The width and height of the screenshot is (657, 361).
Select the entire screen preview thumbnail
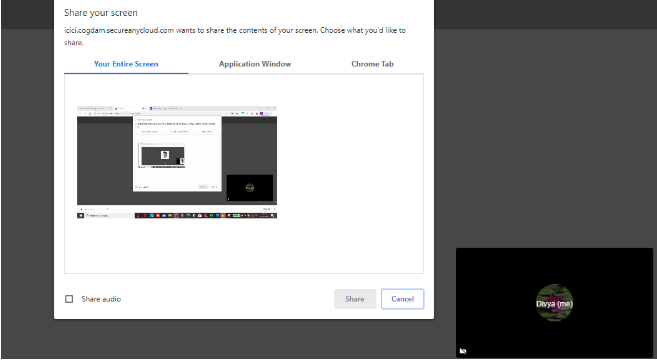[x=177, y=162]
